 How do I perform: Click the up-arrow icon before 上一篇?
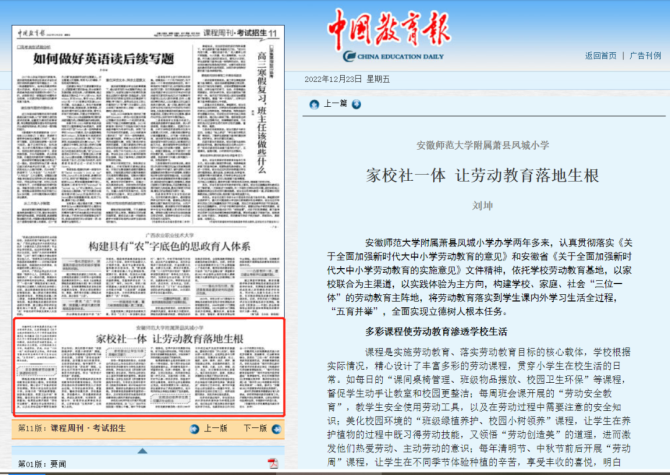pos(314,104)
